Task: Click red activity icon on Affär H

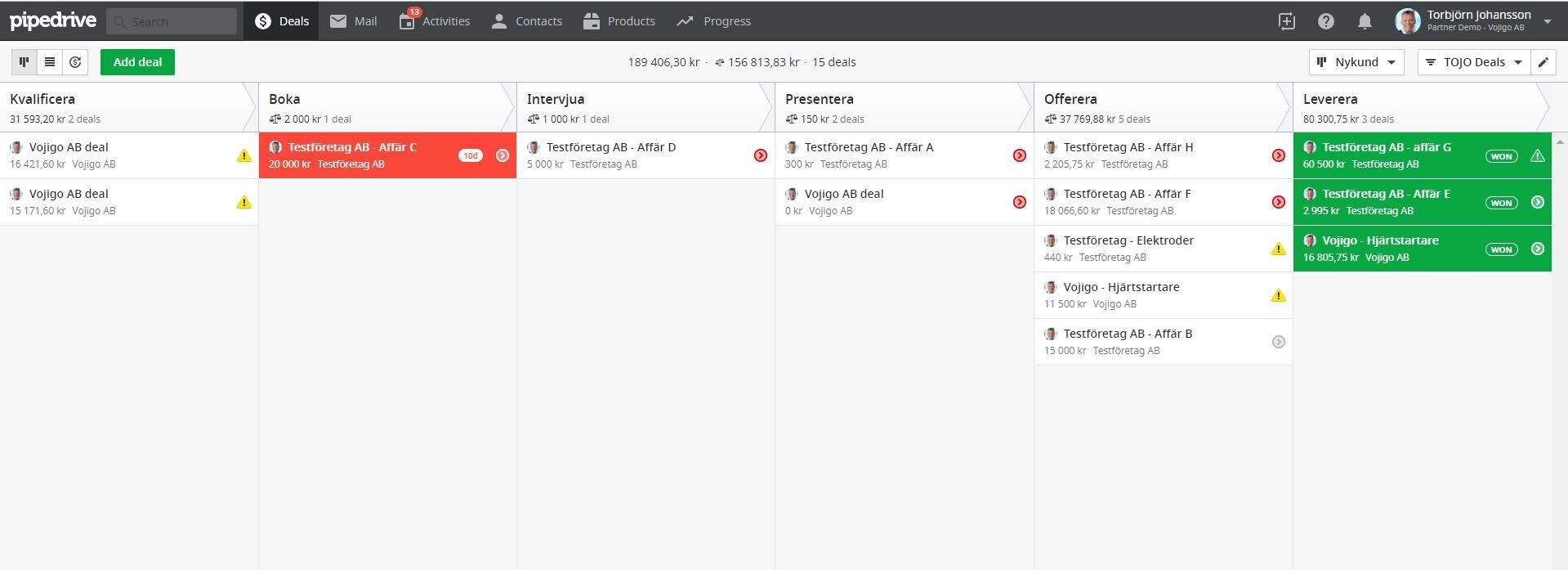Action: click(x=1279, y=155)
